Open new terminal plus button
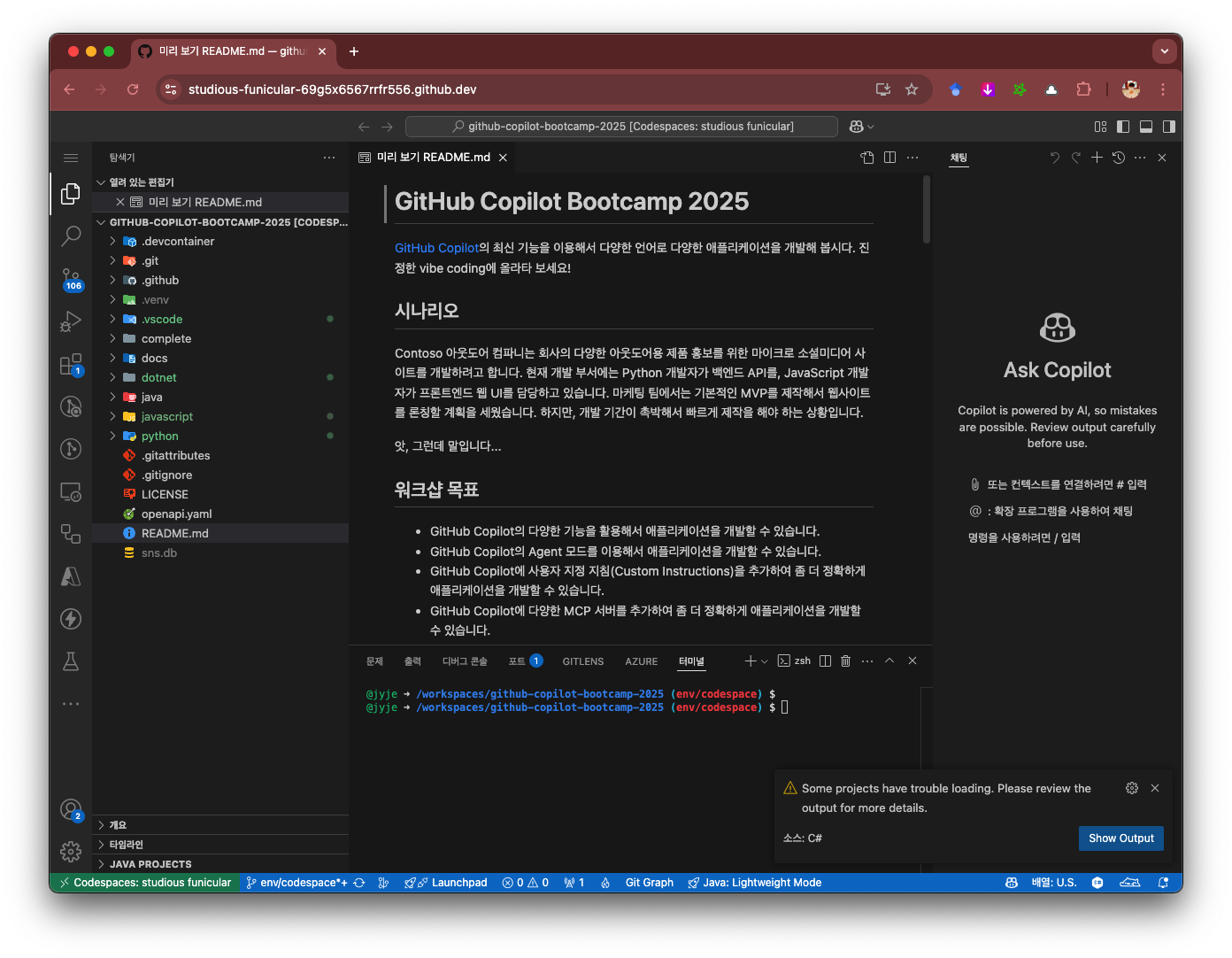This screenshot has height=958, width=1232. [751, 661]
